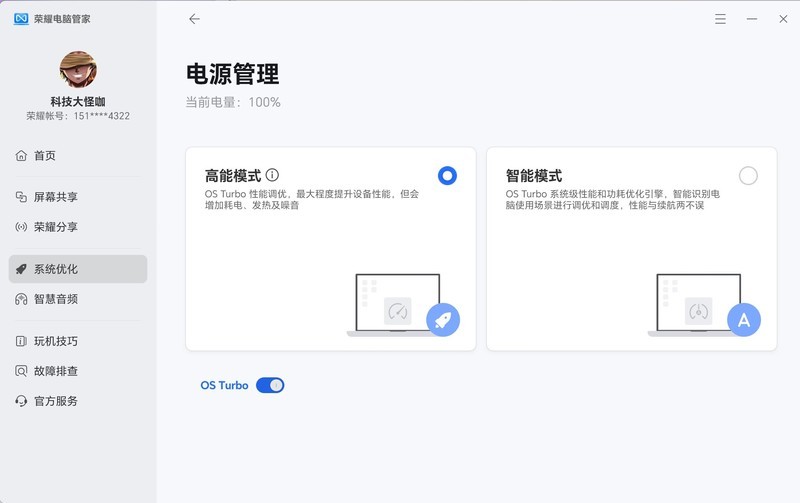Viewport: 800px width, 503px height.
Task: Click the 当前电量: 100% text
Action: 233,102
